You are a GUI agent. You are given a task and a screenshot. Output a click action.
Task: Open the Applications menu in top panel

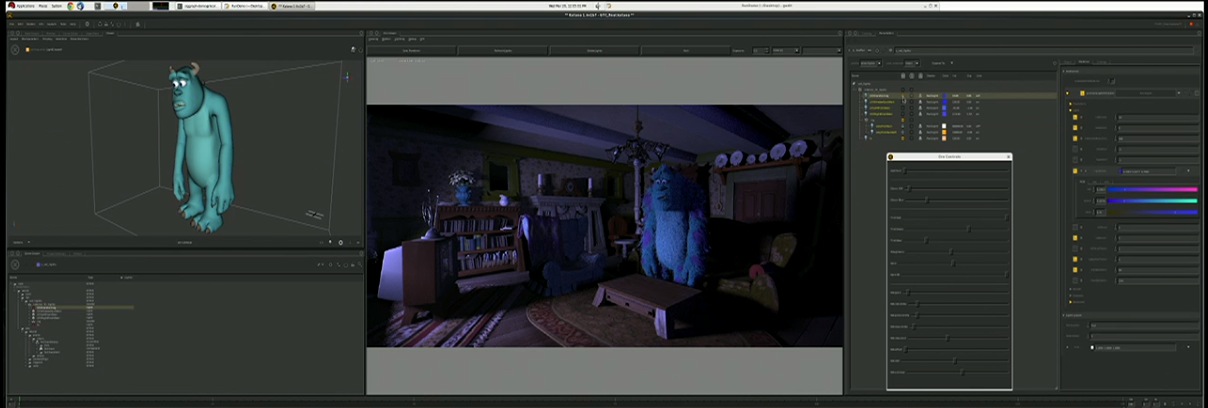click(x=24, y=6)
